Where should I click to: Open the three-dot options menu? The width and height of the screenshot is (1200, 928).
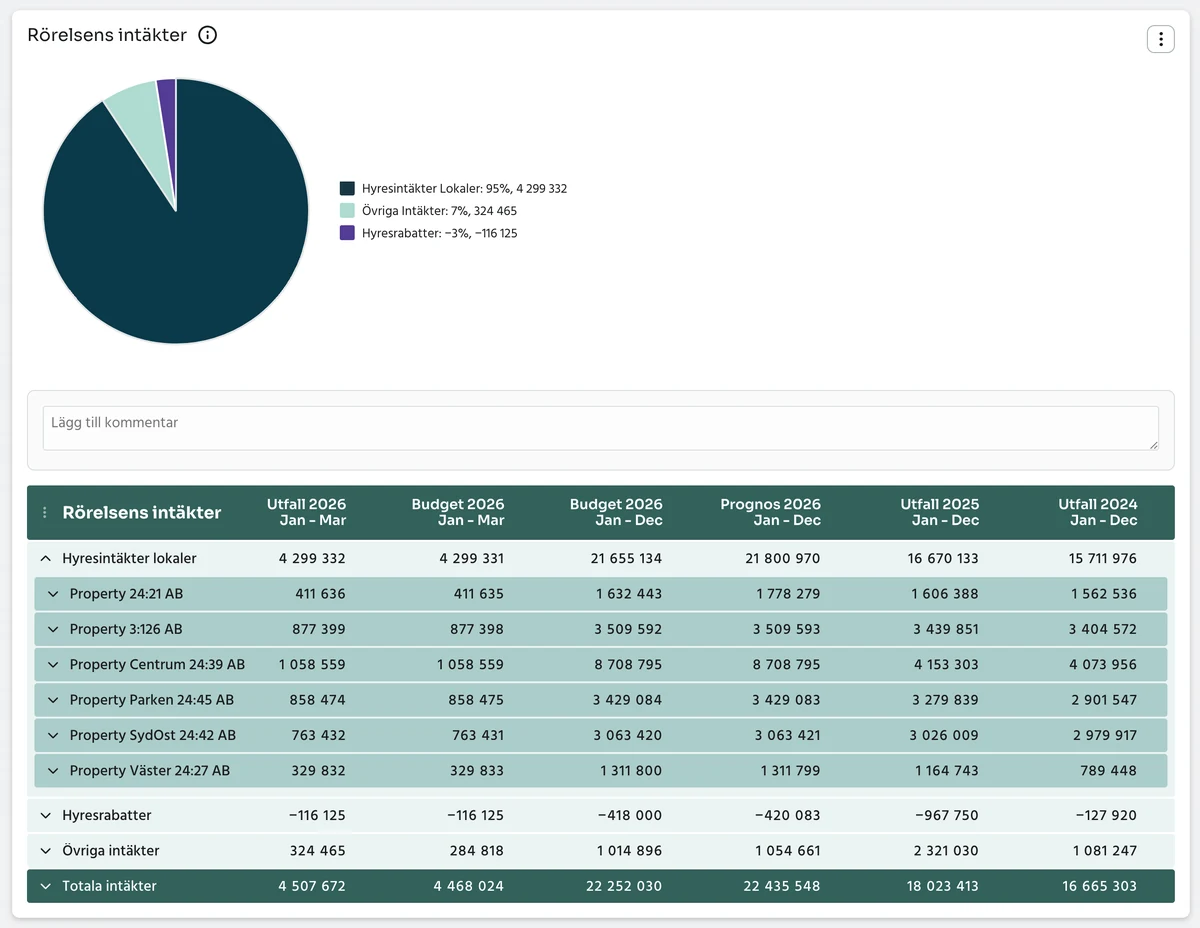click(x=1160, y=39)
